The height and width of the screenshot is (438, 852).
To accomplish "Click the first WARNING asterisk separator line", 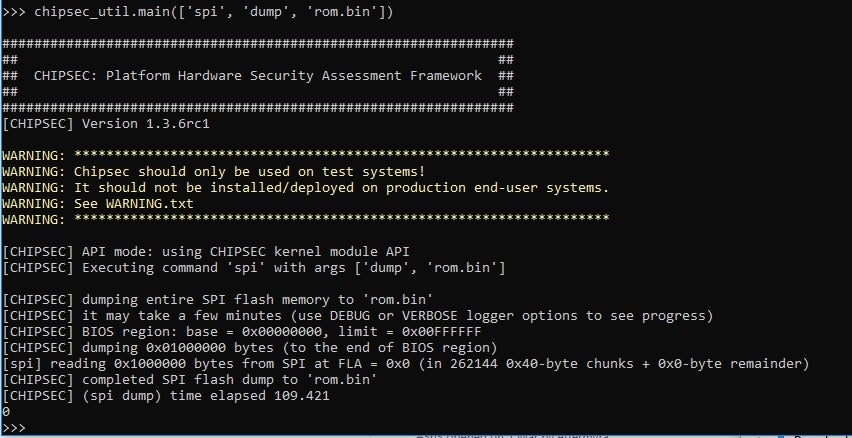I will point(306,155).
